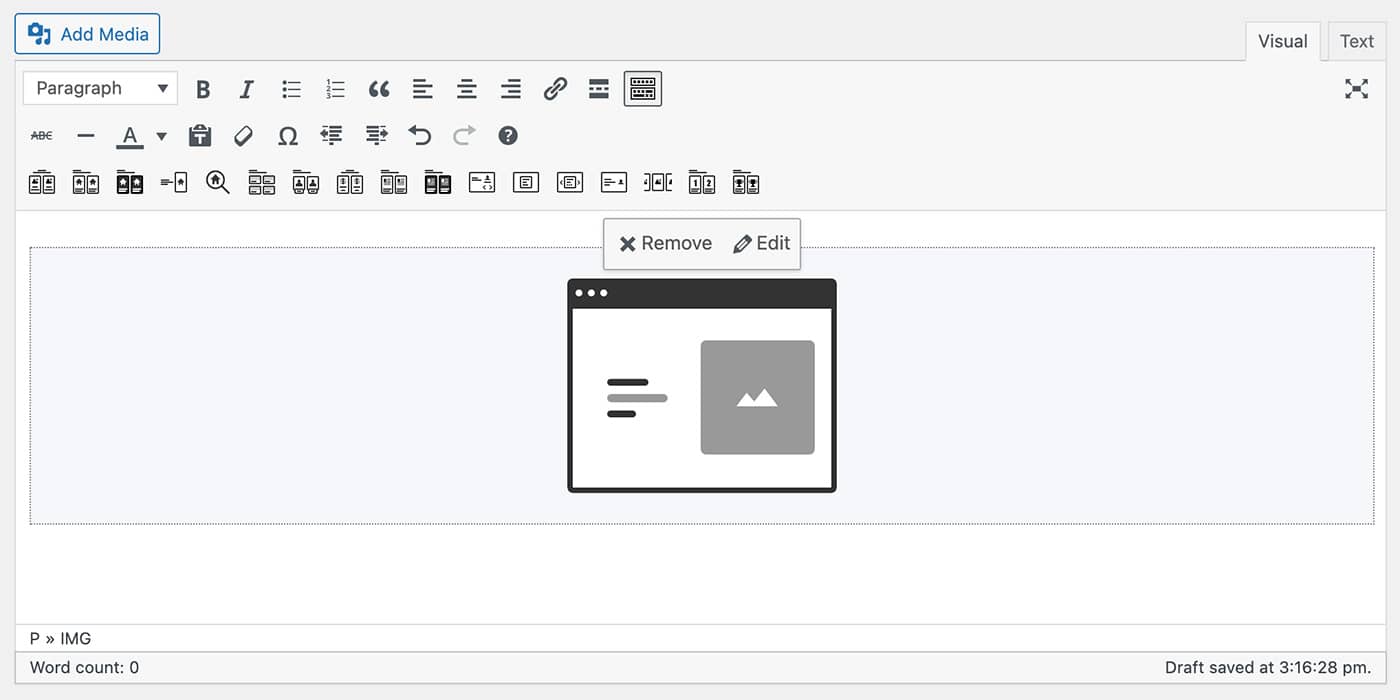Clear formatting with the eraser icon
1400x700 pixels.
pyautogui.click(x=244, y=136)
